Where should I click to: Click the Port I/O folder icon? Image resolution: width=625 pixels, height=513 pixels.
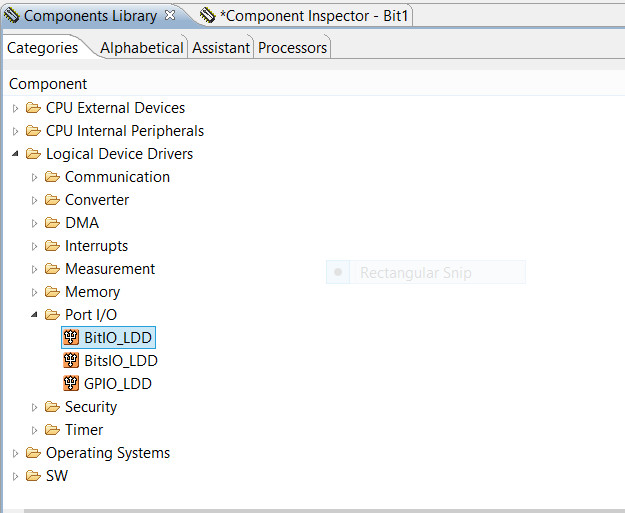[53, 315]
